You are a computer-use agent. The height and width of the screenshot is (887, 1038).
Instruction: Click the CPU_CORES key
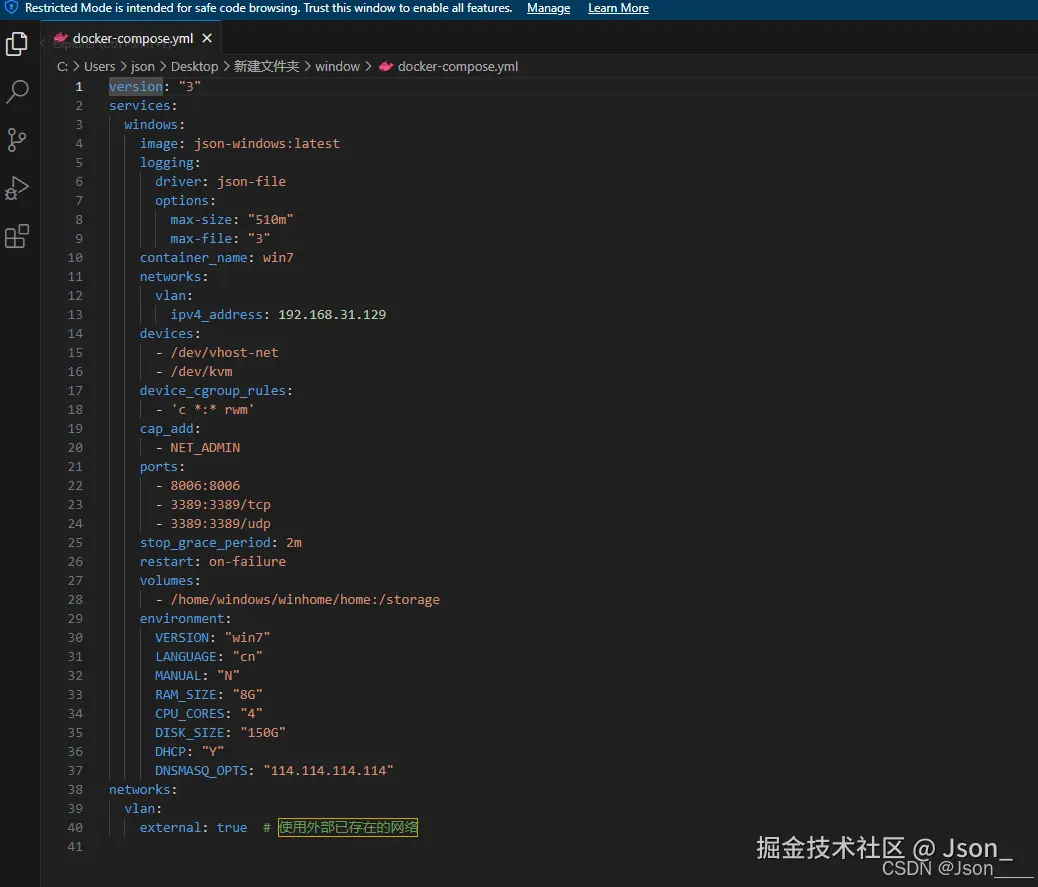[x=189, y=714]
